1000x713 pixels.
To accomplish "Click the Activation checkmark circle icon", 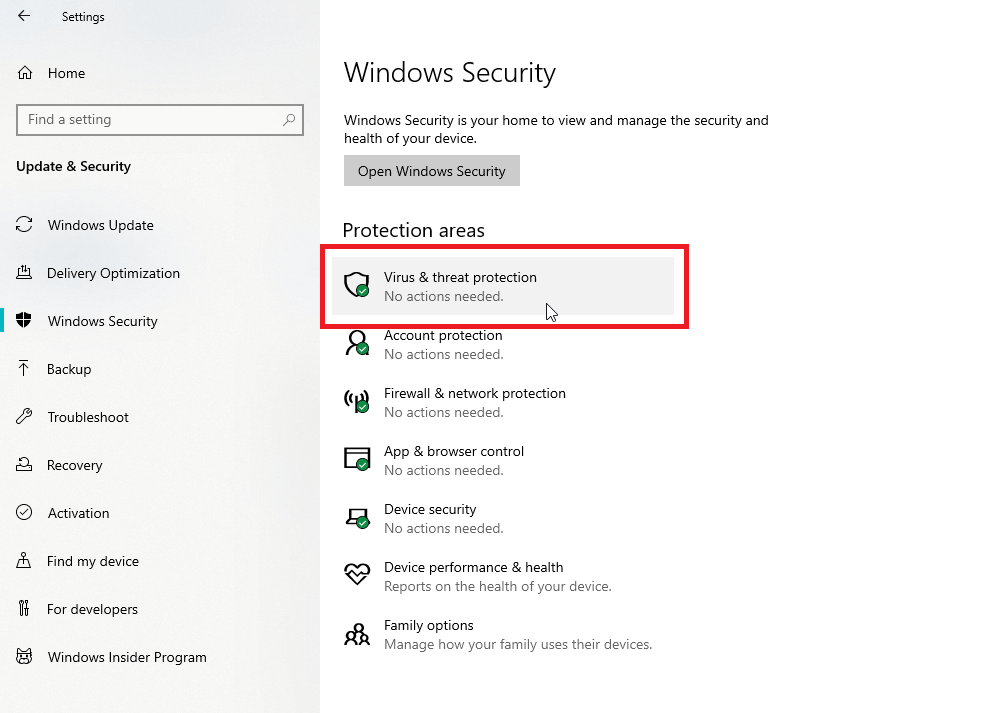I will point(24,512).
